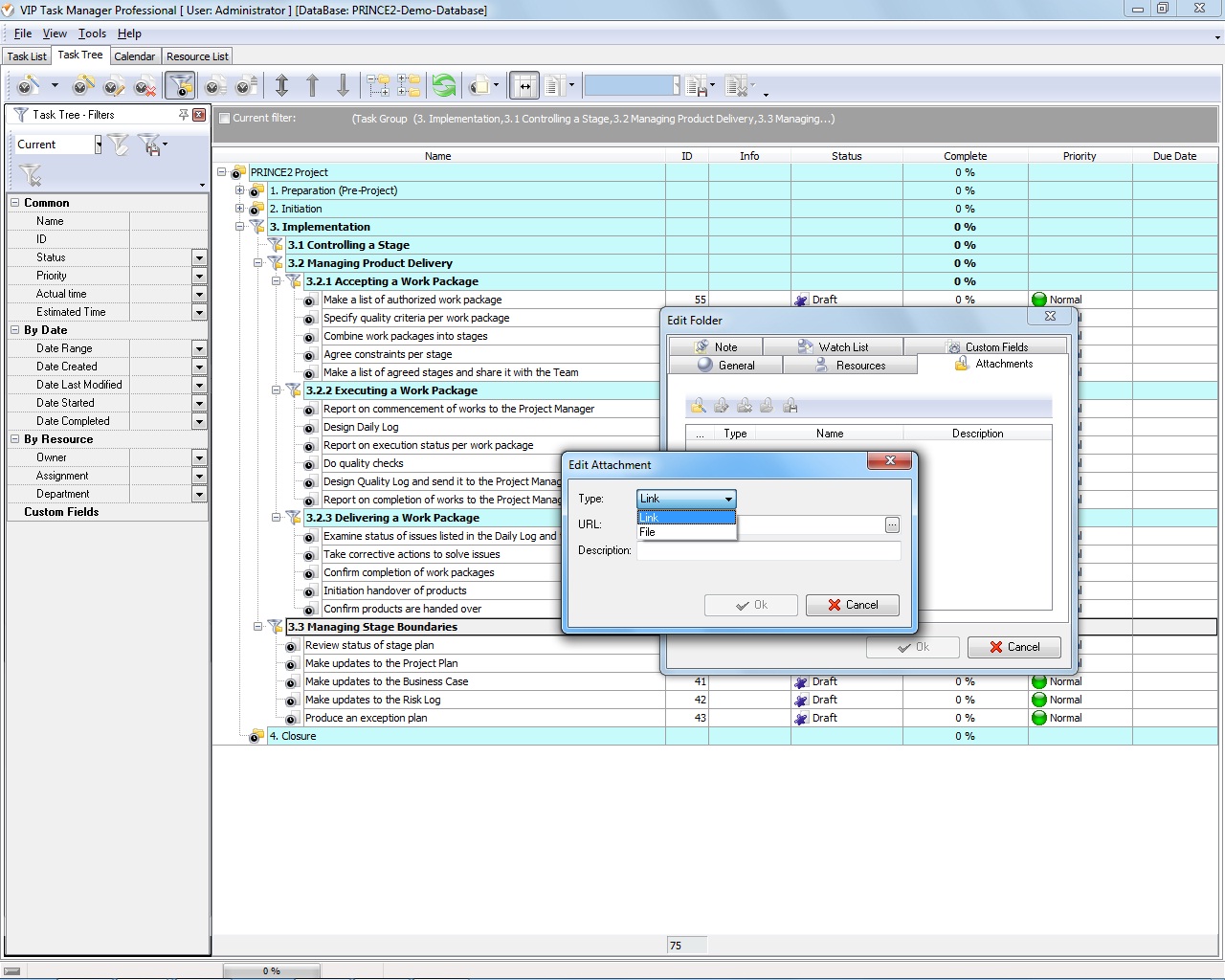Viewport: 1225px width, 980px height.
Task: Click the Description field in Edit Attachment
Action: pos(768,551)
